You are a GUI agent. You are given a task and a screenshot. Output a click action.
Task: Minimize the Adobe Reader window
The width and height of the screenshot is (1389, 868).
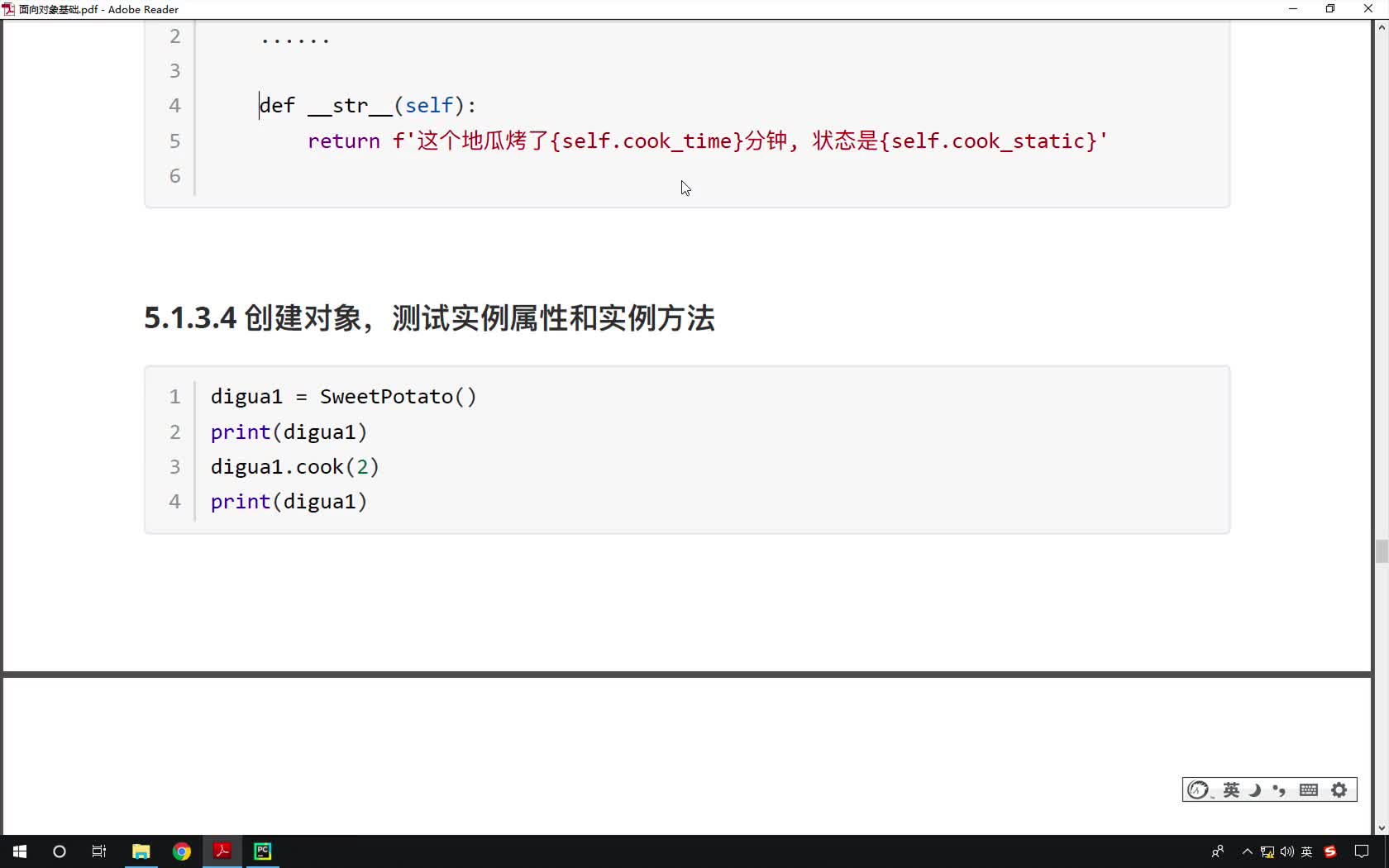coord(1293,9)
